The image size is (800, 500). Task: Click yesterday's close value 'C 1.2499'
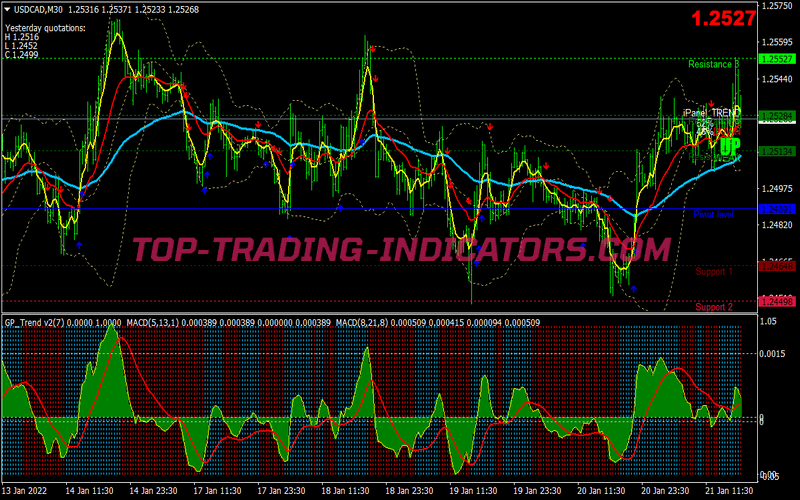click(x=21, y=55)
